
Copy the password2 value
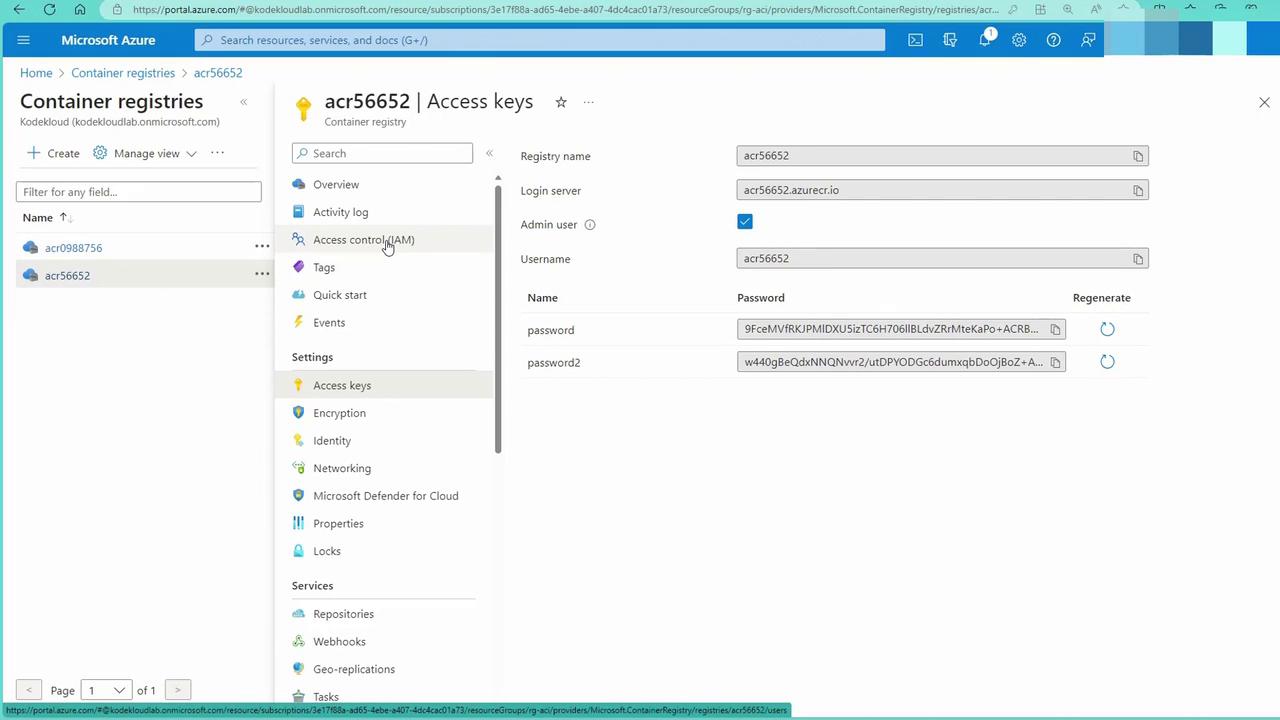(1055, 362)
